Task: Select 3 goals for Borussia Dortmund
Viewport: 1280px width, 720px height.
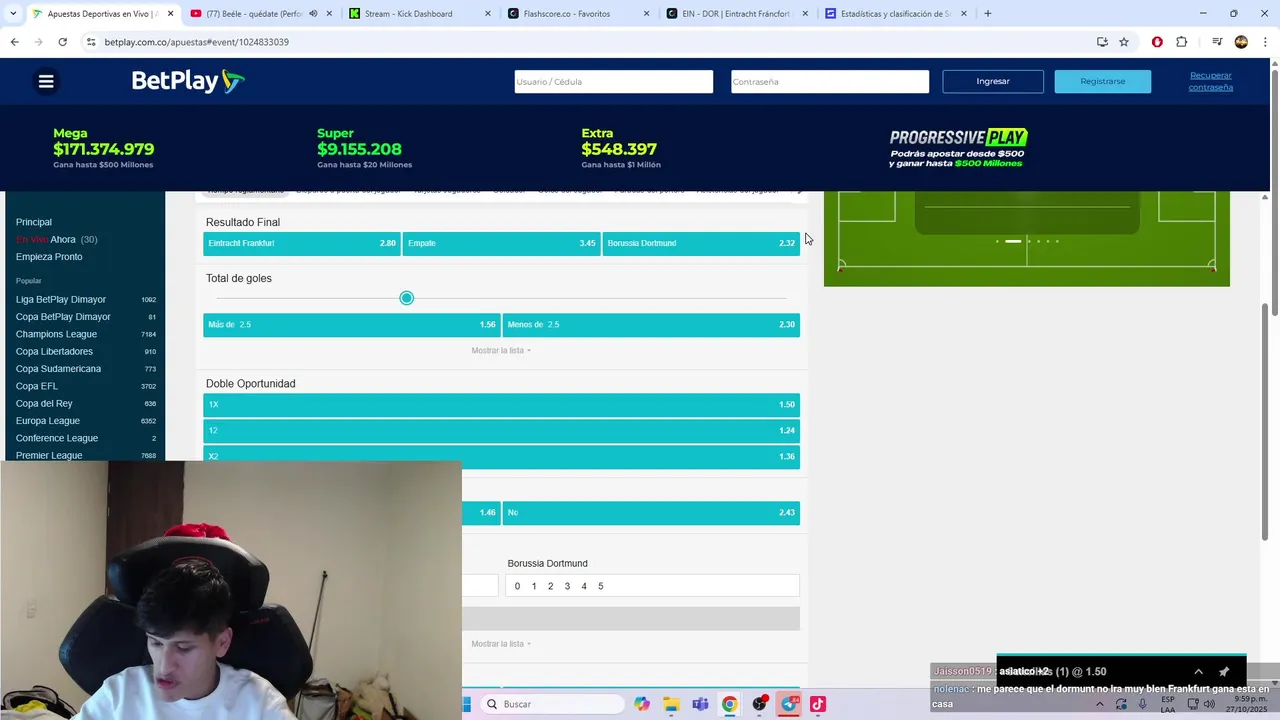Action: pos(567,587)
